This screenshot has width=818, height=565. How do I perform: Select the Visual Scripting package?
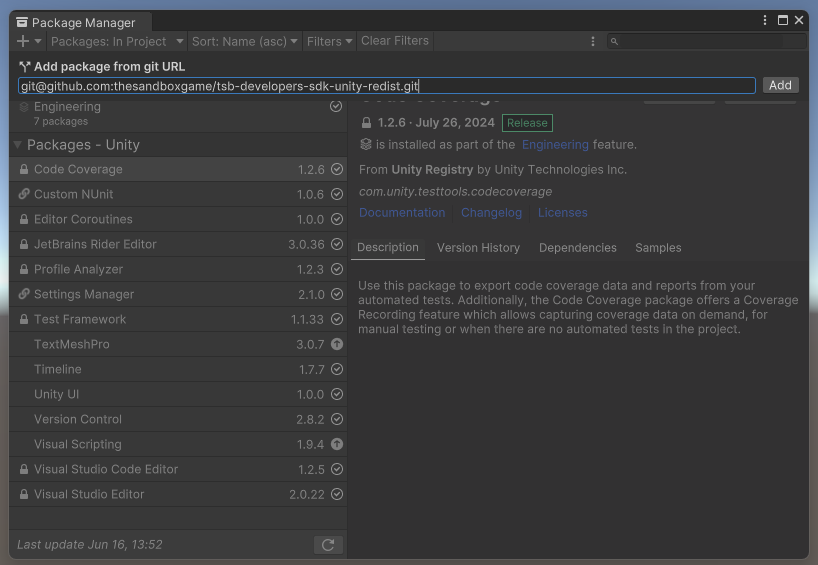tap(178, 445)
